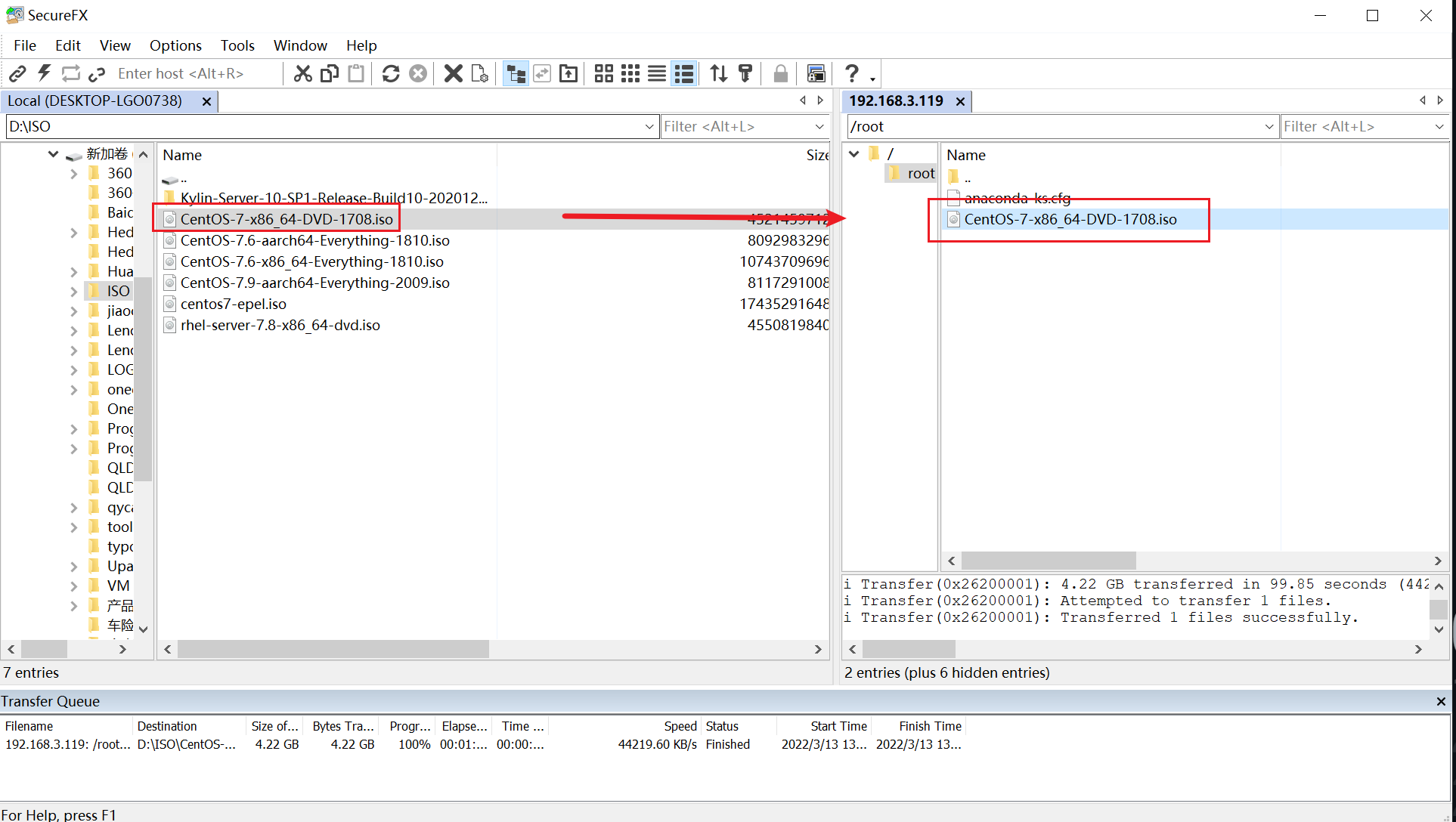Viewport: 1456px width, 822px height.
Task: Select centos7-epel.iso in local list
Action: pyautogui.click(x=233, y=304)
